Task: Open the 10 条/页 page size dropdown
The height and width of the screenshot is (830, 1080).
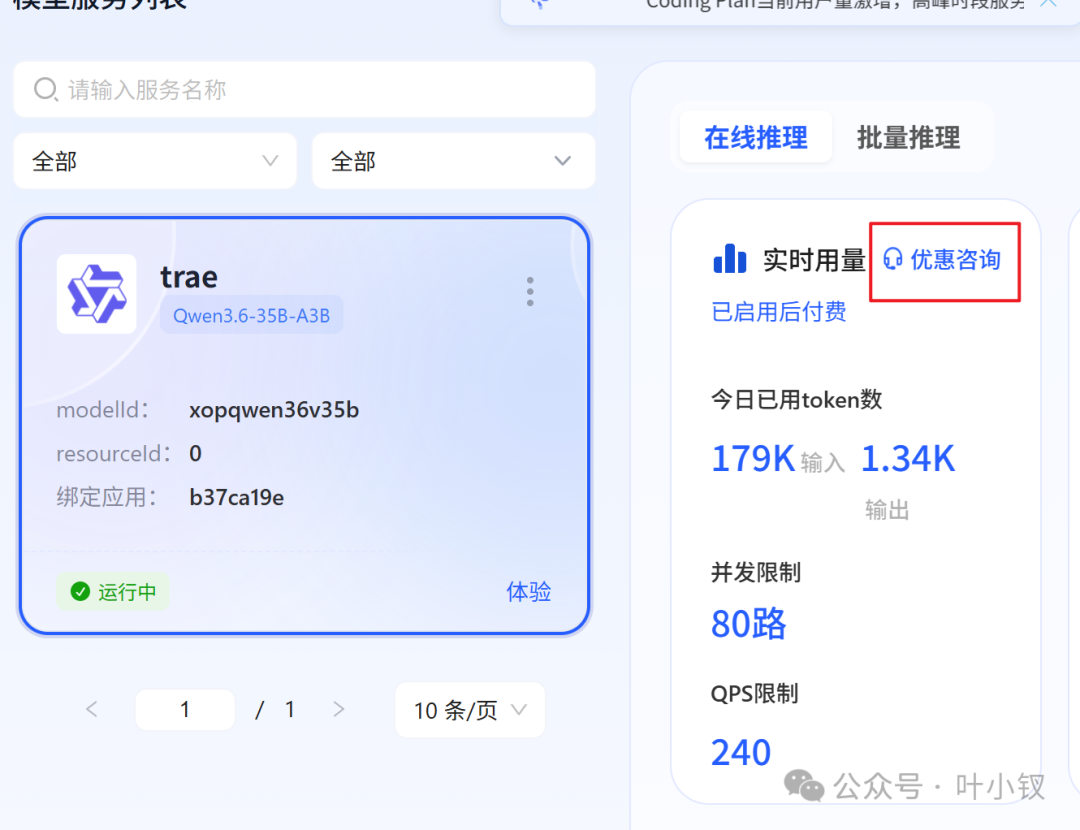Action: 470,710
